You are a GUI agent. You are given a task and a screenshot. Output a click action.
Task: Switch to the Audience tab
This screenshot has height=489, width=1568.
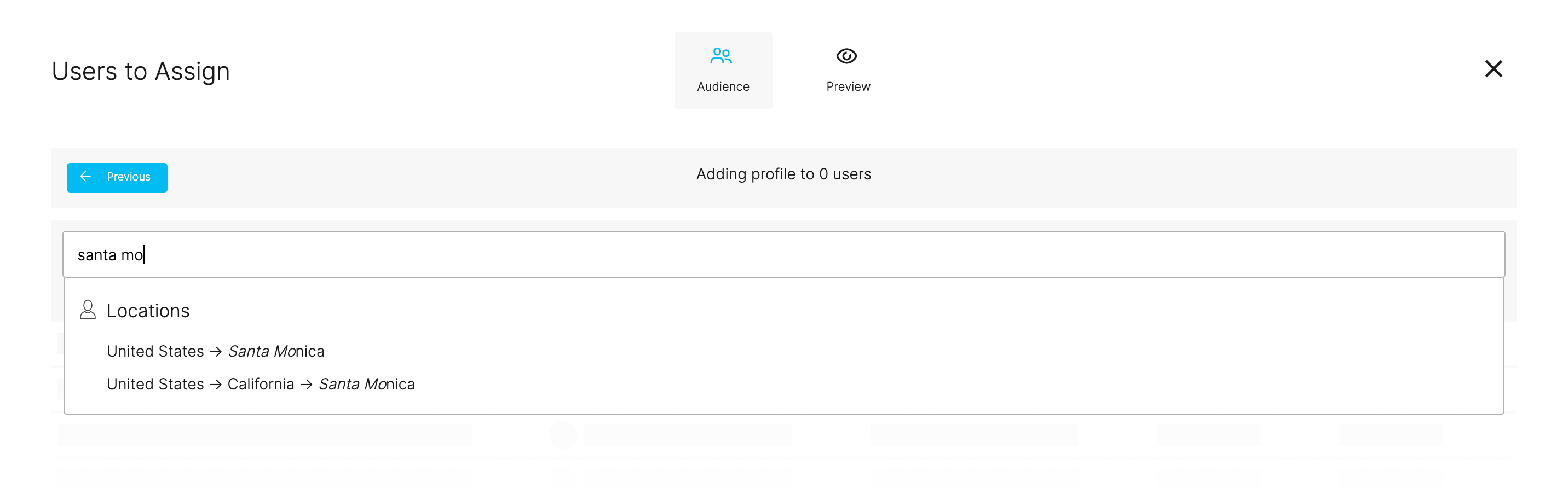coord(723,71)
